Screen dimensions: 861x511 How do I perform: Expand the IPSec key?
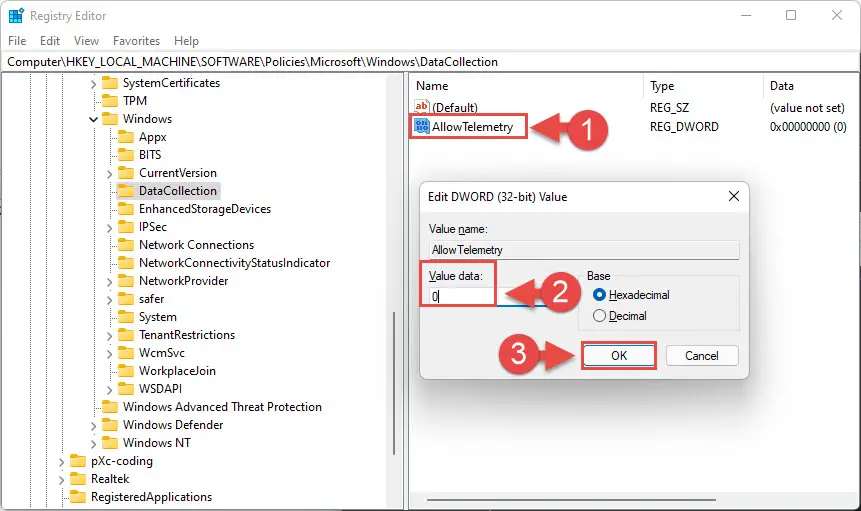coord(109,228)
